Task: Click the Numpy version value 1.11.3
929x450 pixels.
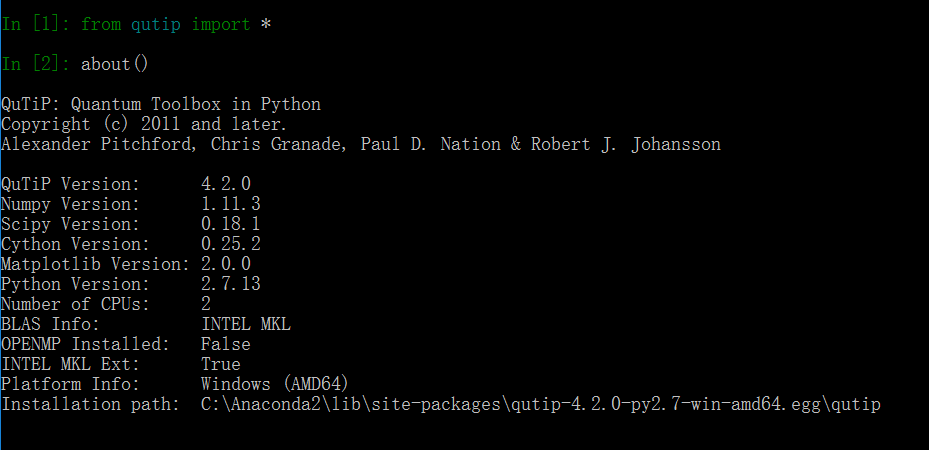Action: 231,204
